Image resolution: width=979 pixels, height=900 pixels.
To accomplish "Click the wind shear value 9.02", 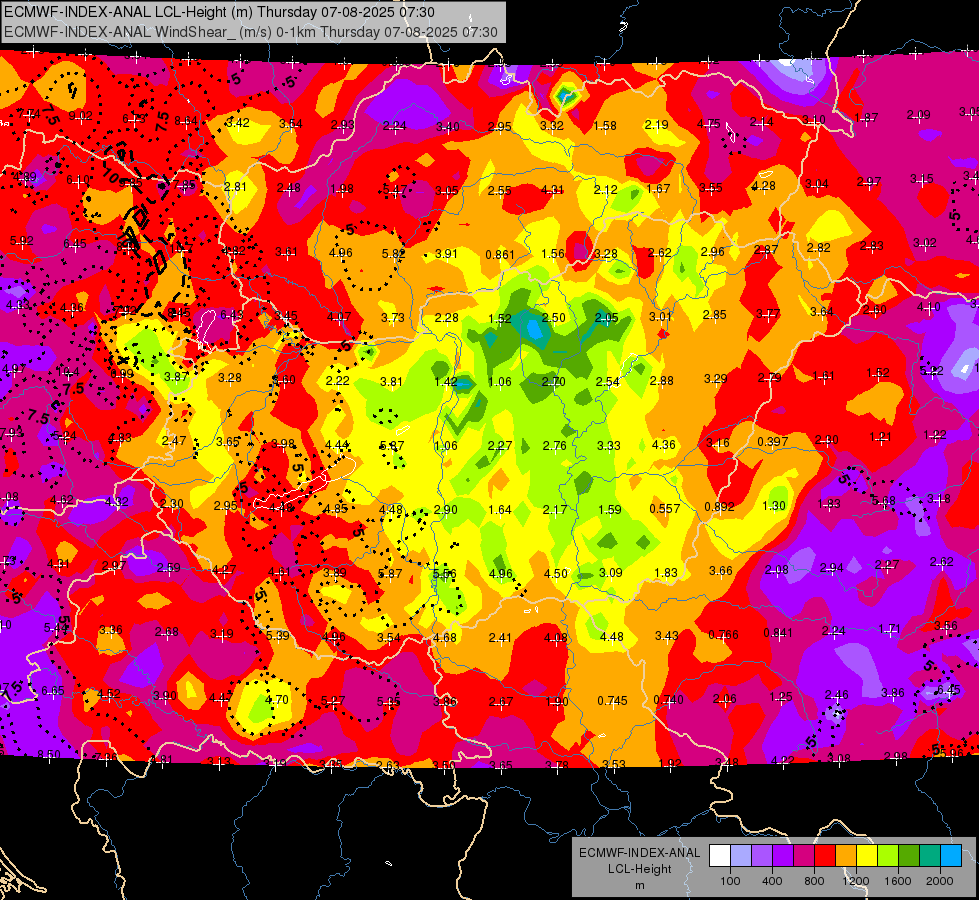I will [x=80, y=116].
